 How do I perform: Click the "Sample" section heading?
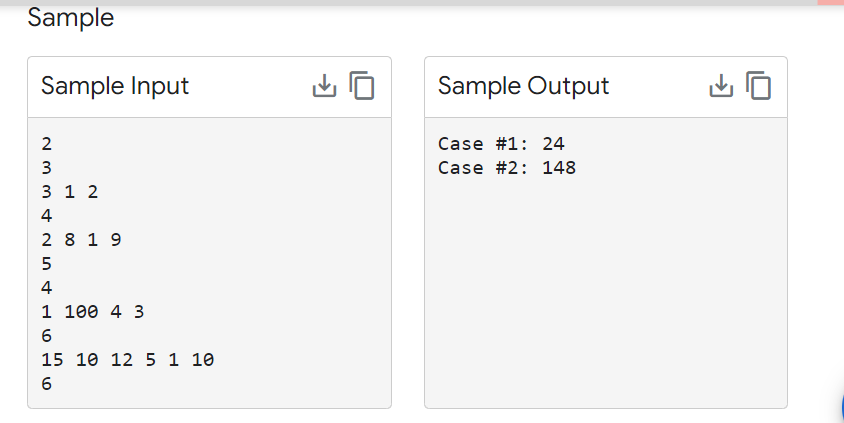70,17
